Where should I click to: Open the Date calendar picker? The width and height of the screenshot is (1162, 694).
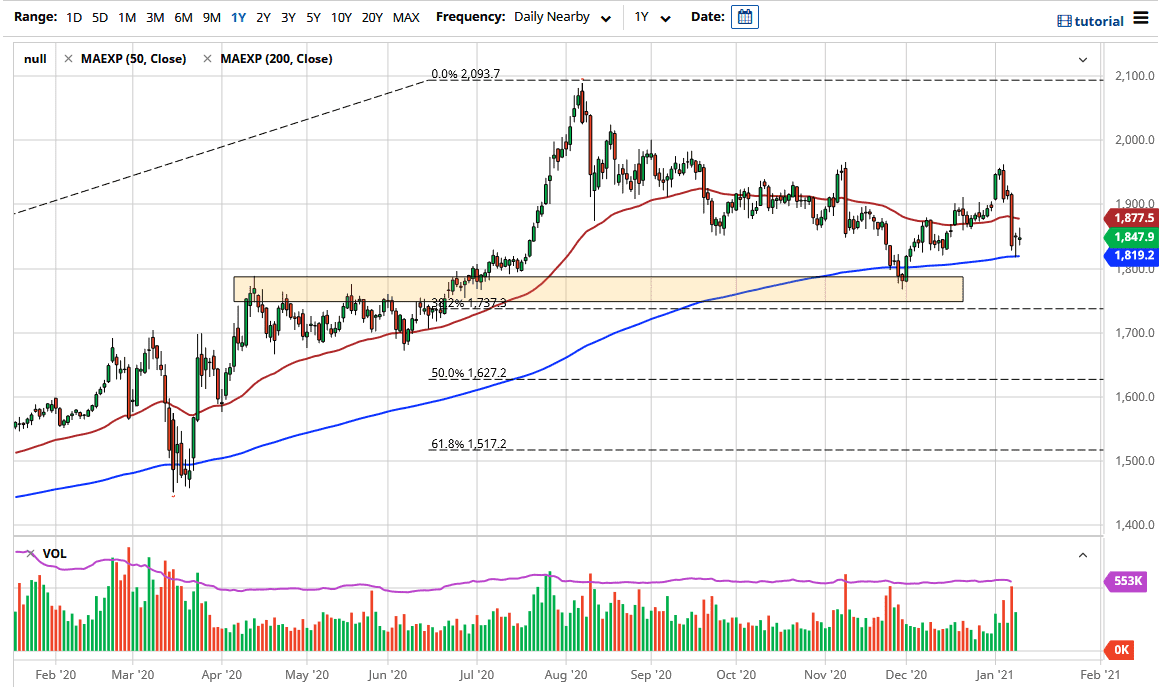coord(744,17)
